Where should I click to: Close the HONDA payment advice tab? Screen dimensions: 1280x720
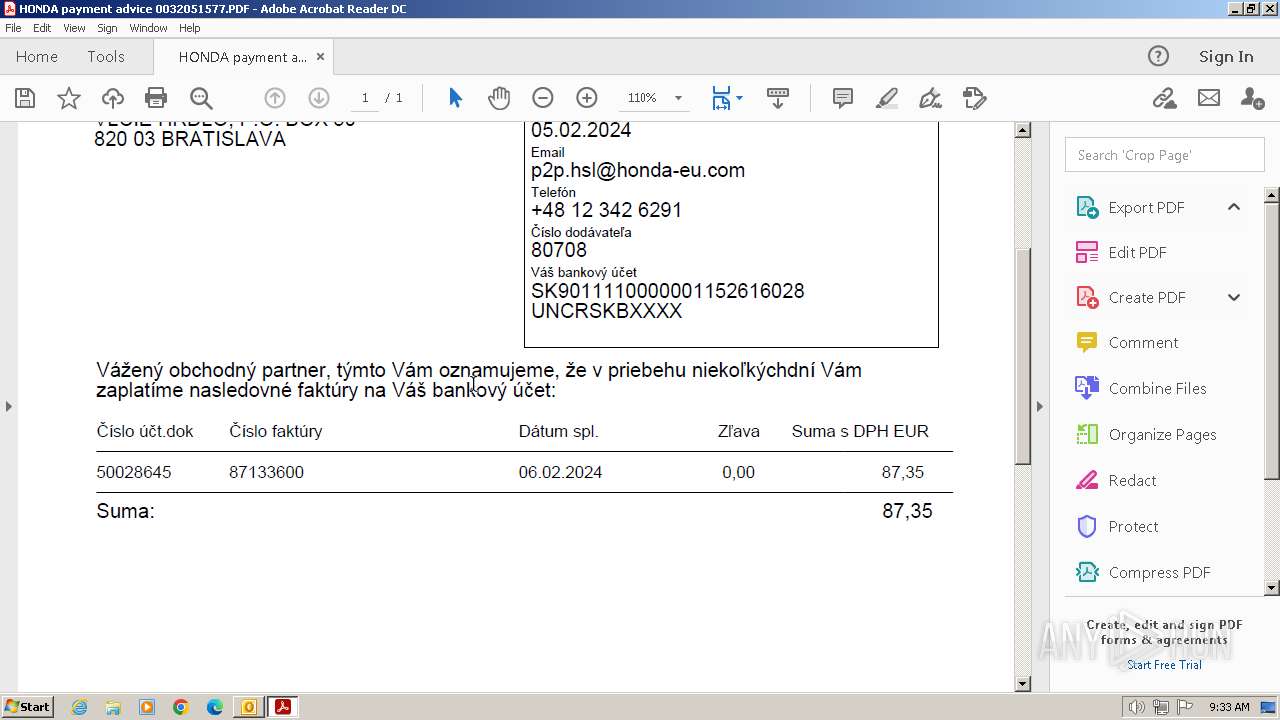[320, 57]
